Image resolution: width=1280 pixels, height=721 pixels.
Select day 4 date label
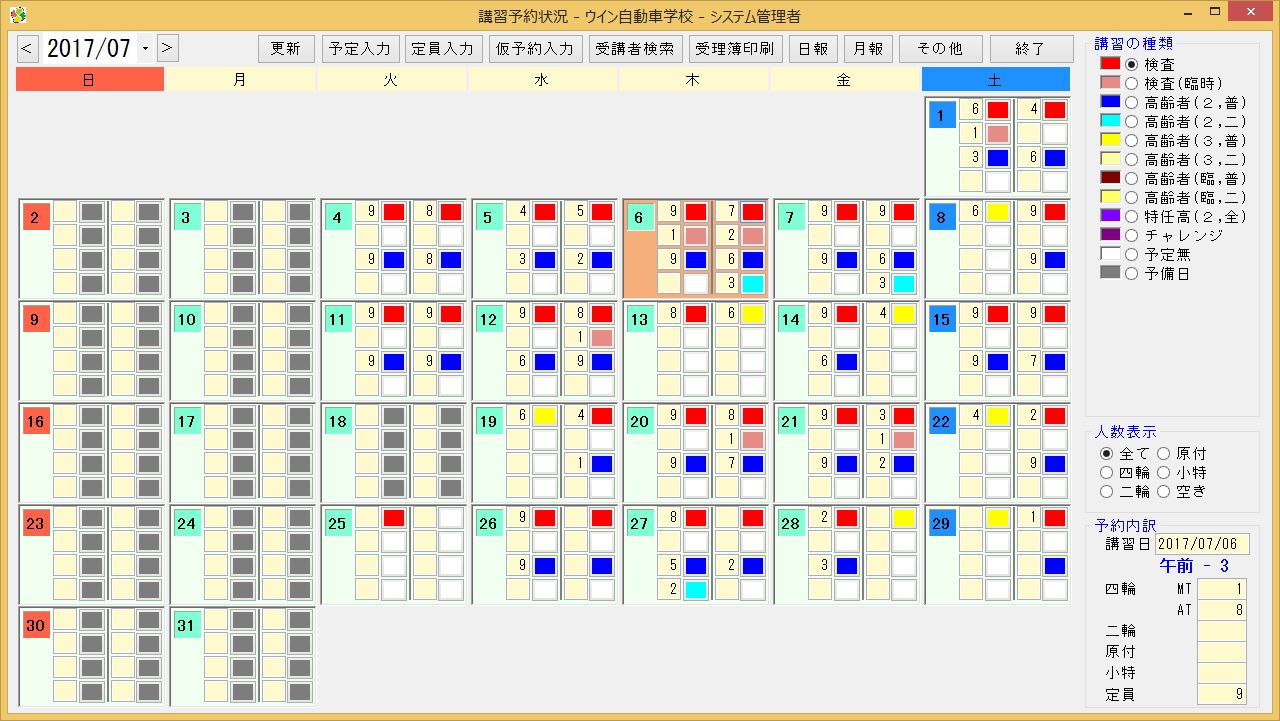(x=337, y=217)
